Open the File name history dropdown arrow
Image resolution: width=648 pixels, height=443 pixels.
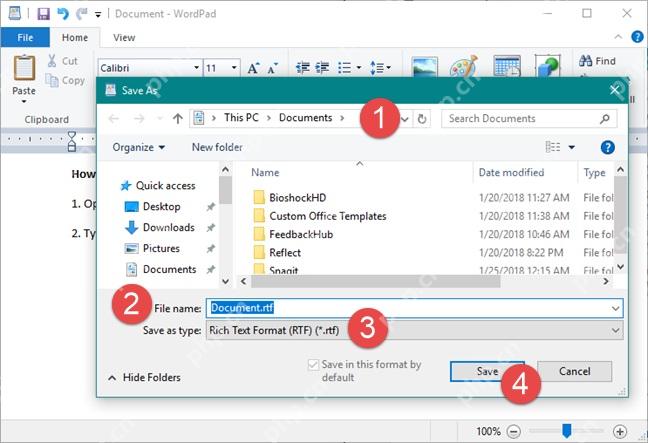click(x=615, y=309)
